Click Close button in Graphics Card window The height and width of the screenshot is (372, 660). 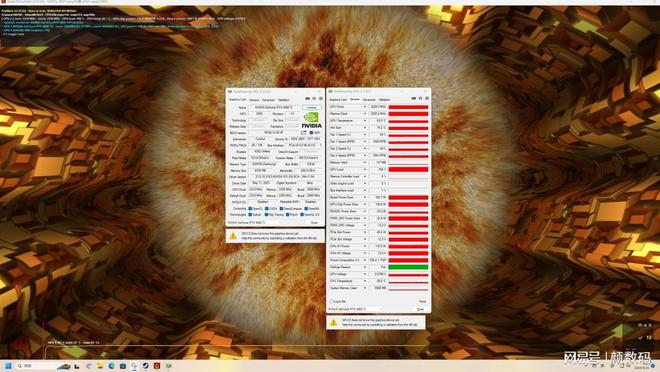[314, 223]
